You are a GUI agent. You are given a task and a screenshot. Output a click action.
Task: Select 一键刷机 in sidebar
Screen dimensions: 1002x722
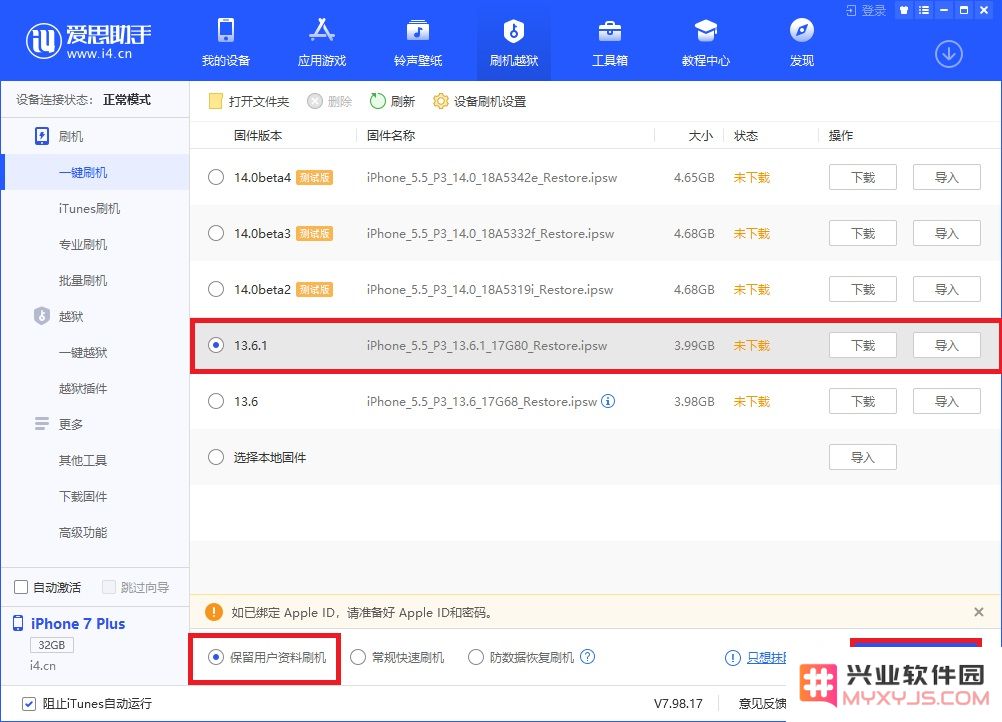(95, 173)
